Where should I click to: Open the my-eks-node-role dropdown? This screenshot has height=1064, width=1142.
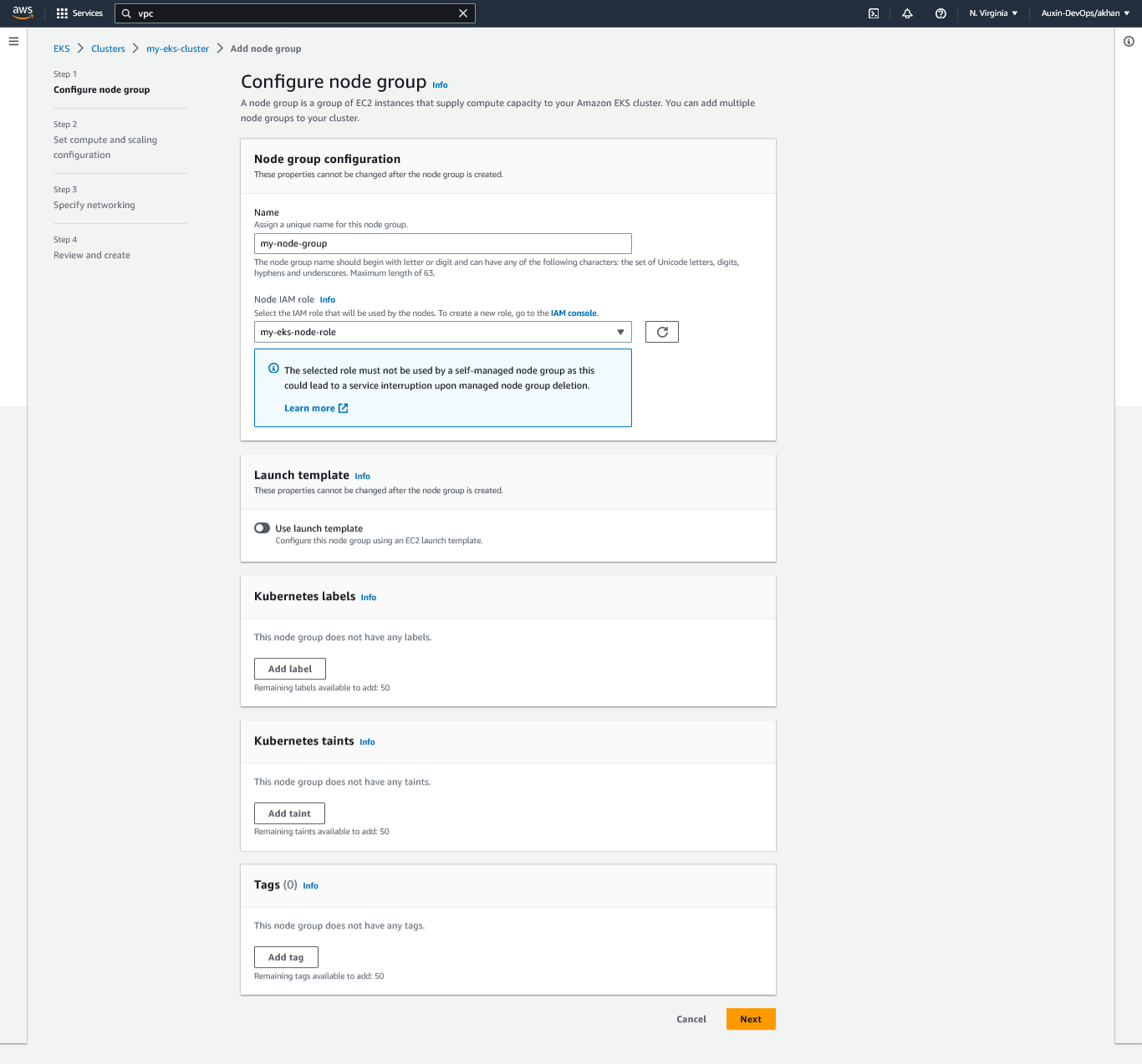442,332
